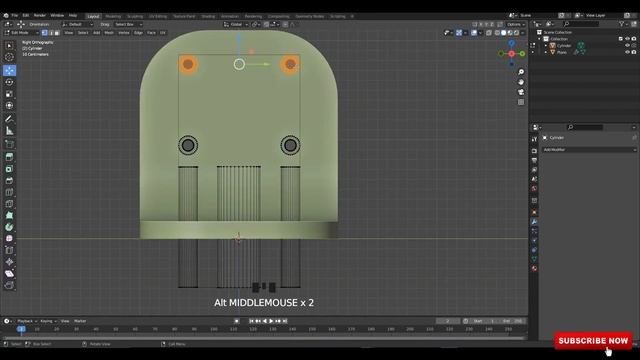Click the SUBSCRIBE NOW button
This screenshot has height=360, width=640.
coord(593,341)
